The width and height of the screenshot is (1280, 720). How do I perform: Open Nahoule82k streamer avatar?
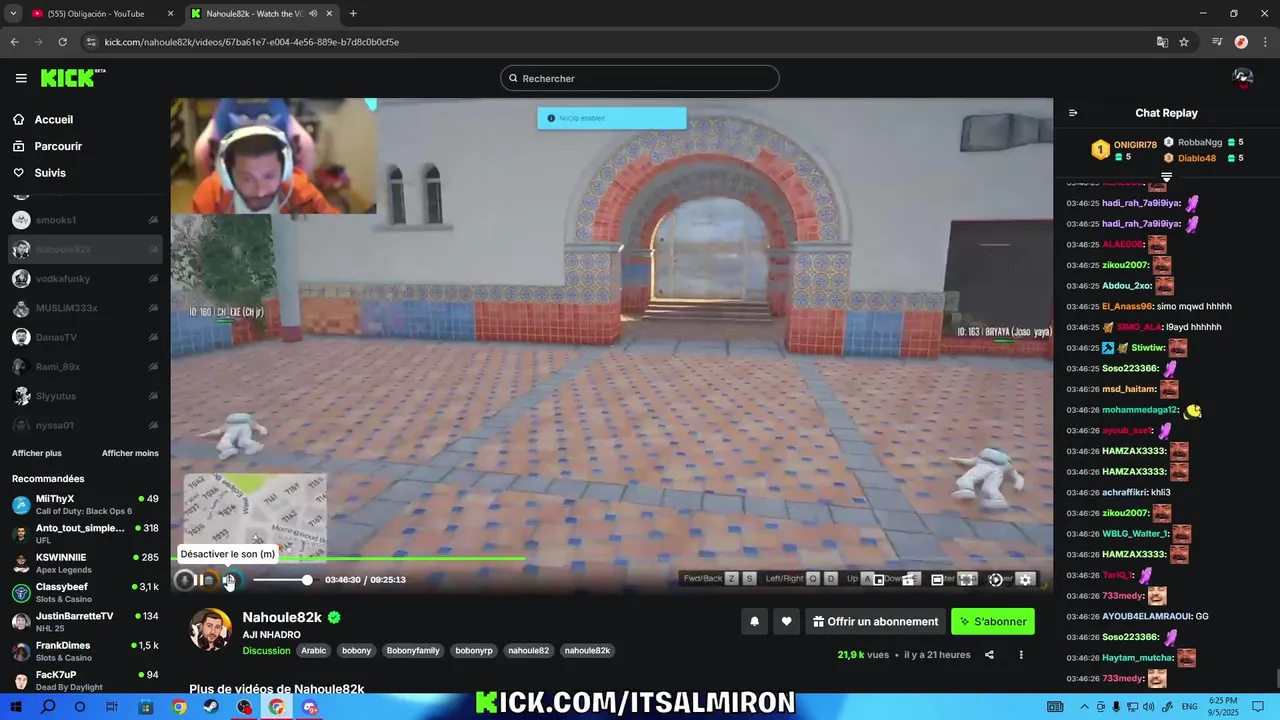coord(210,630)
